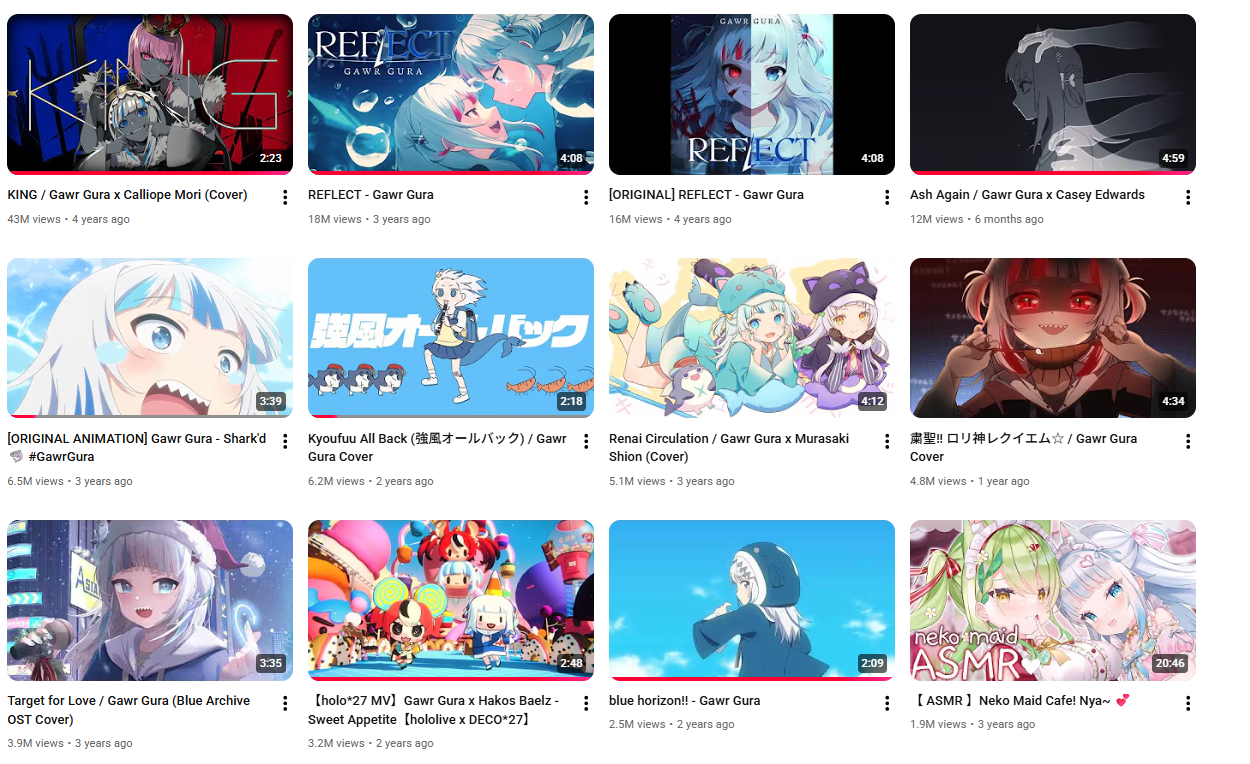1250x764 pixels.
Task: Open the KING / Gawr Gura x Calliope Mori title link
Action: [127, 195]
